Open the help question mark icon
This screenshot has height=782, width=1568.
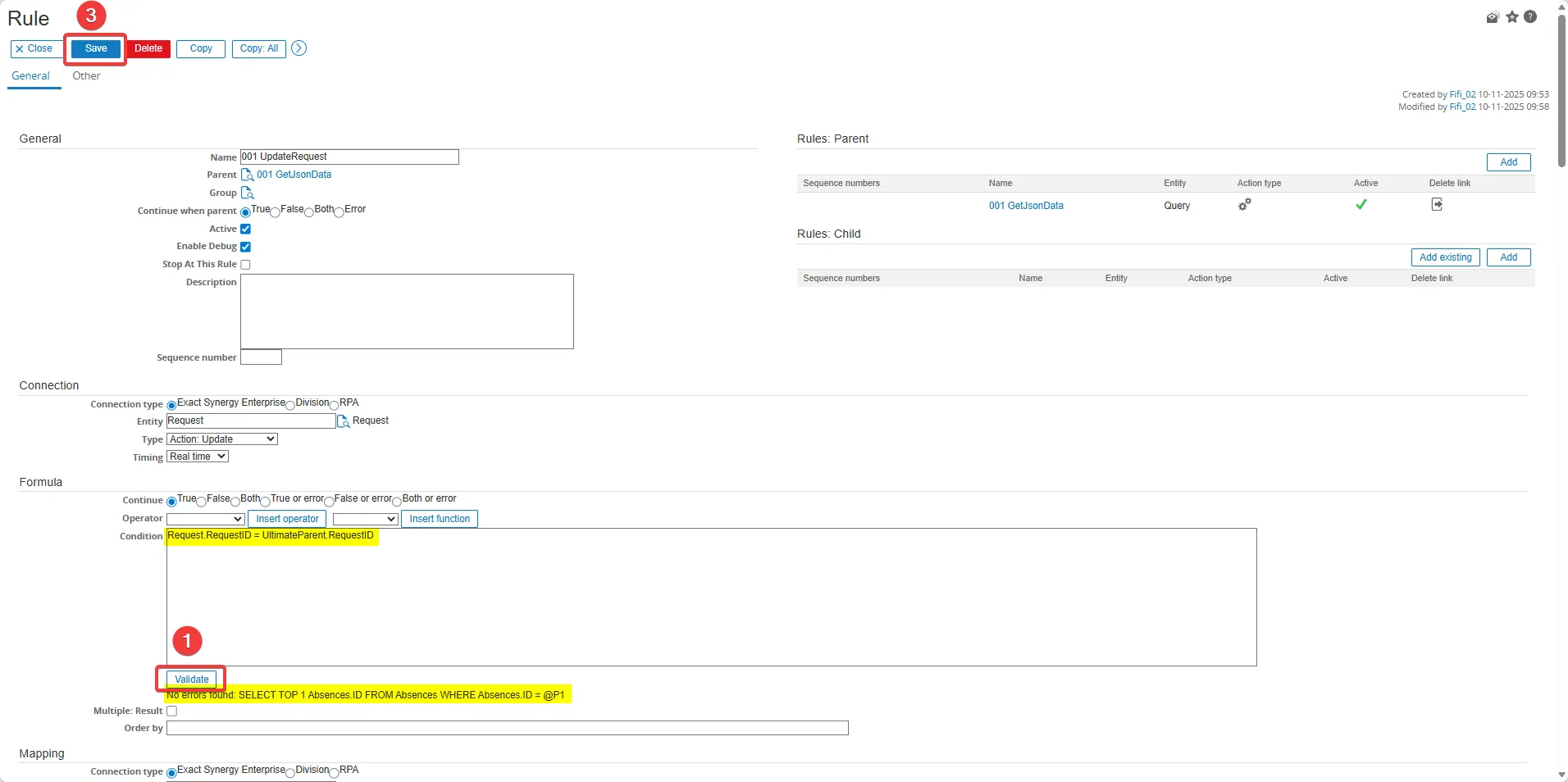tap(1530, 17)
